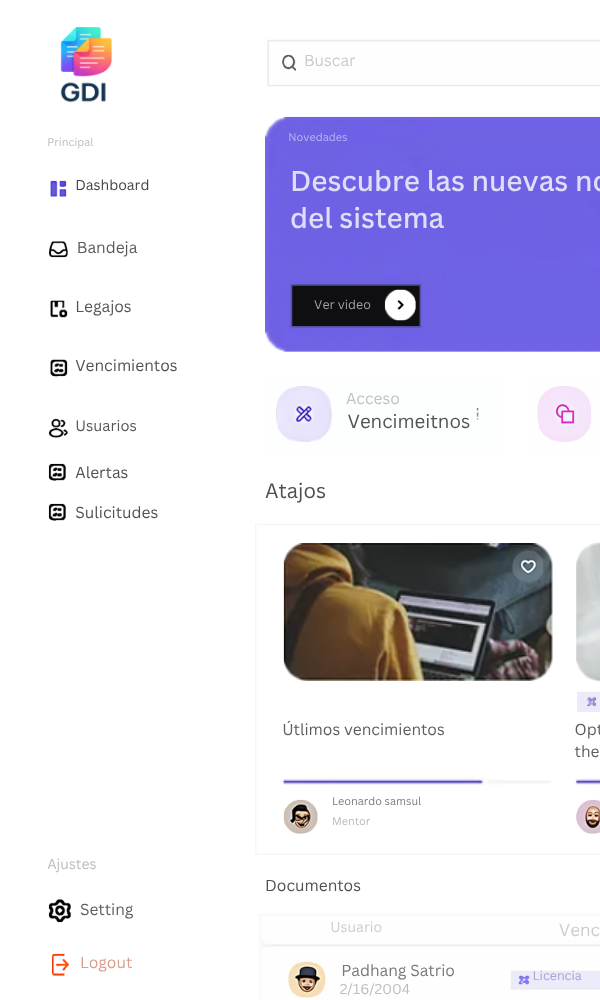600x1000 pixels.
Task: Select the Bandeja inbox icon
Action: click(58, 249)
